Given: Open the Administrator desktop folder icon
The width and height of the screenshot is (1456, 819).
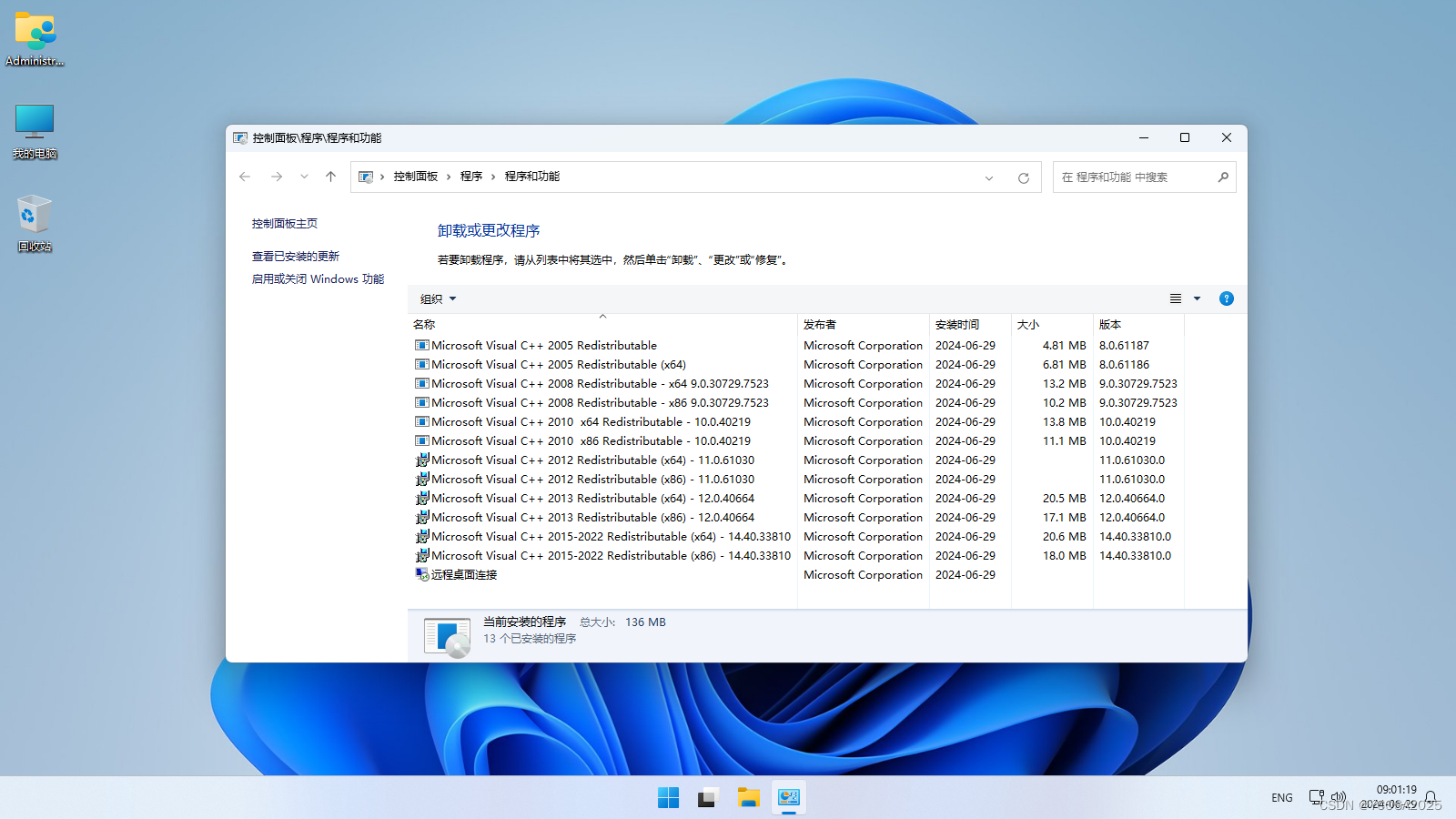Looking at the screenshot, I should [x=35, y=40].
